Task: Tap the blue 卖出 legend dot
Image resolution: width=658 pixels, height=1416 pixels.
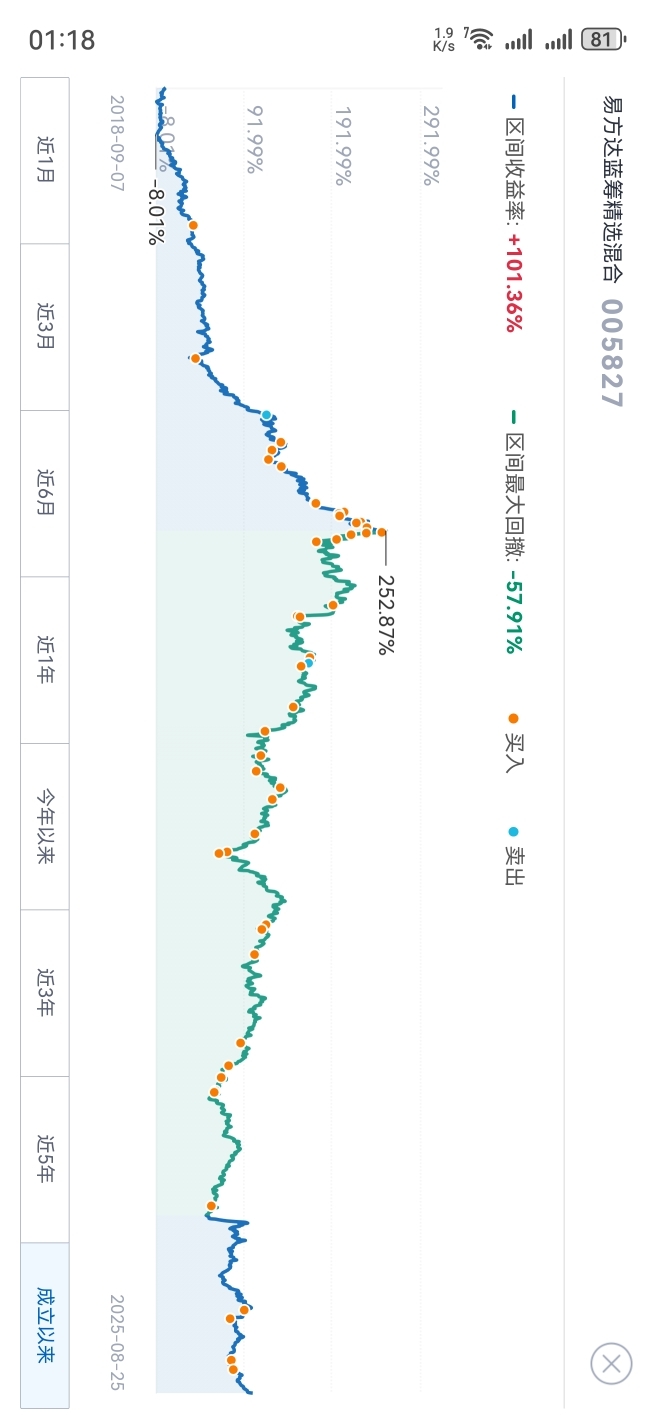Action: 514,832
